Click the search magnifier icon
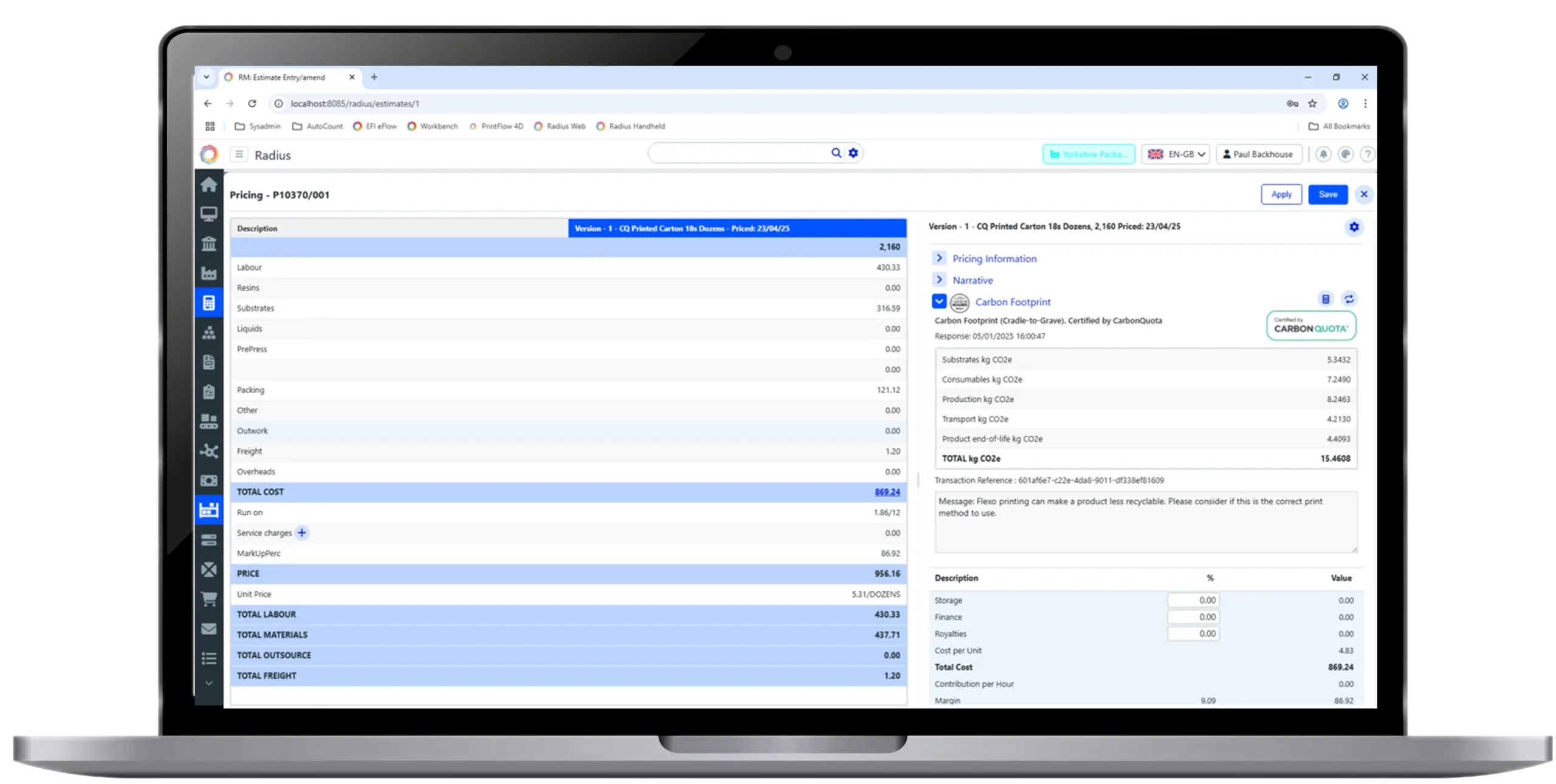The image size is (1556, 784). click(836, 153)
